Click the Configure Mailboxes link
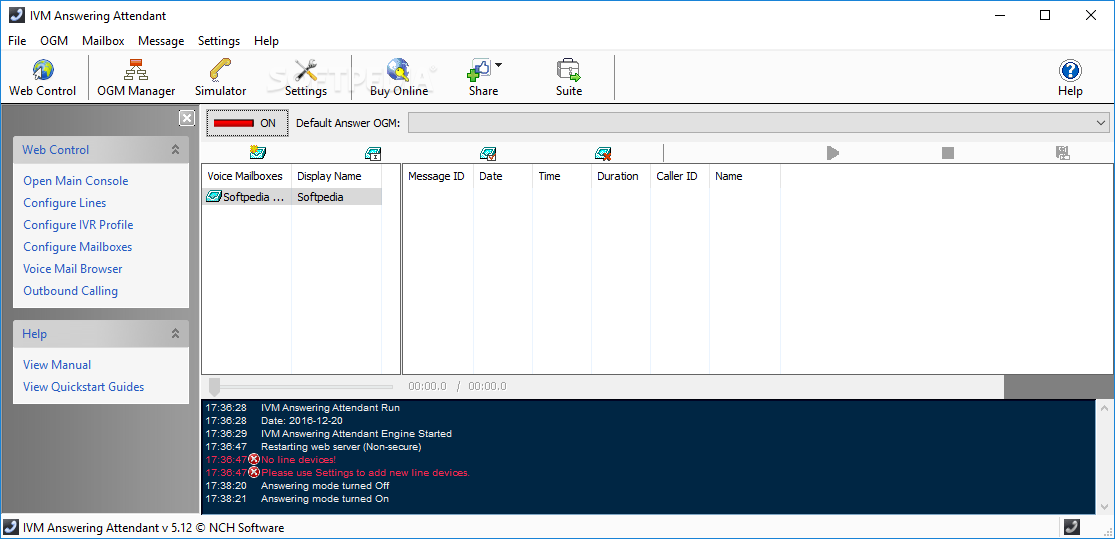The width and height of the screenshot is (1115, 539). 78,247
